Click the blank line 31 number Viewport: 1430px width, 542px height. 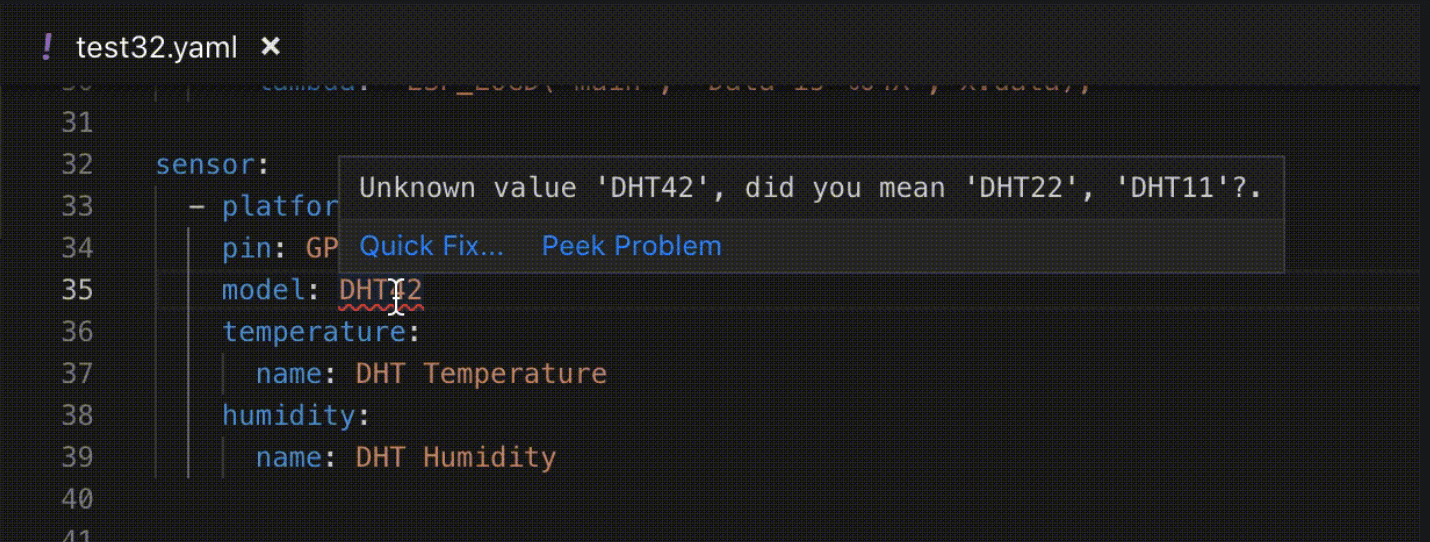[x=76, y=122]
